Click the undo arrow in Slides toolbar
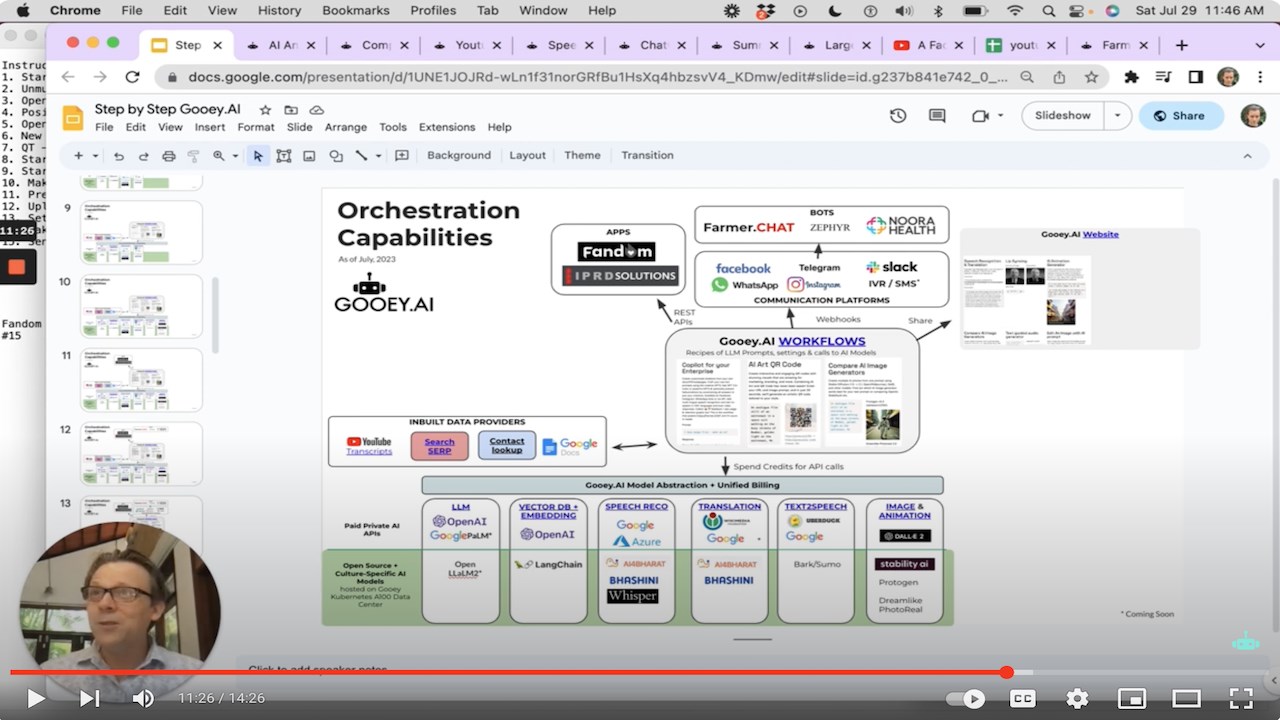Image resolution: width=1280 pixels, height=720 pixels. pos(119,156)
